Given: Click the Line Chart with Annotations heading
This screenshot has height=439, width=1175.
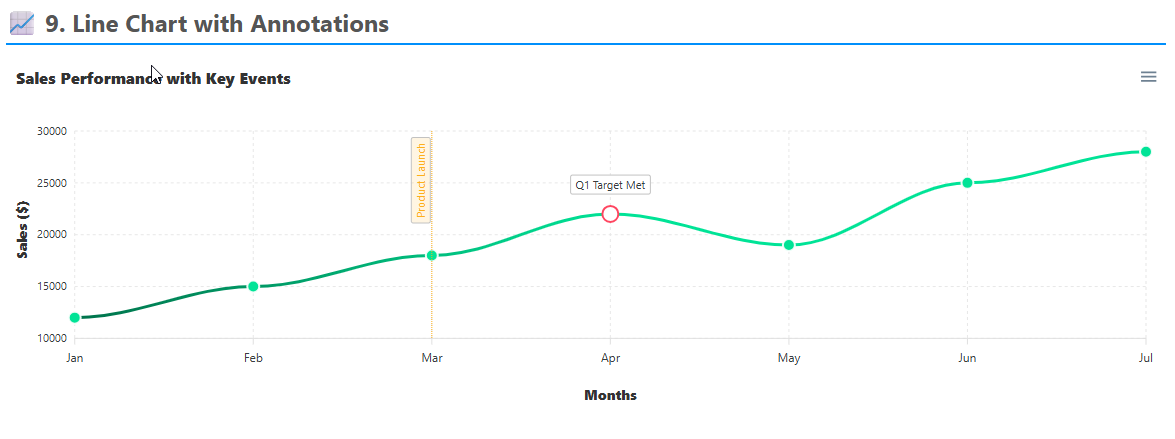Looking at the screenshot, I should [217, 23].
